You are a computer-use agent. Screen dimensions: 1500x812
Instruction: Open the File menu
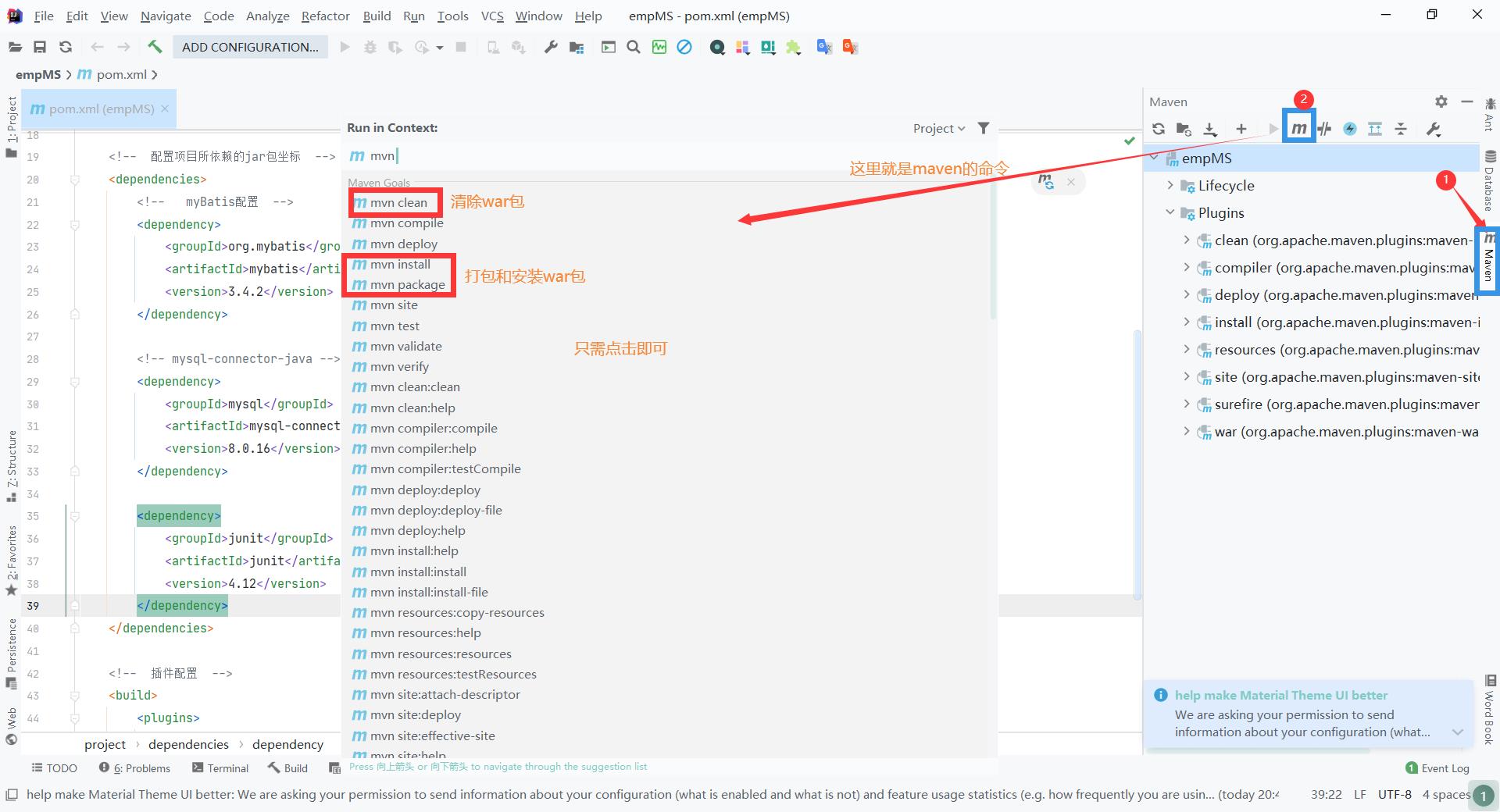click(x=44, y=16)
